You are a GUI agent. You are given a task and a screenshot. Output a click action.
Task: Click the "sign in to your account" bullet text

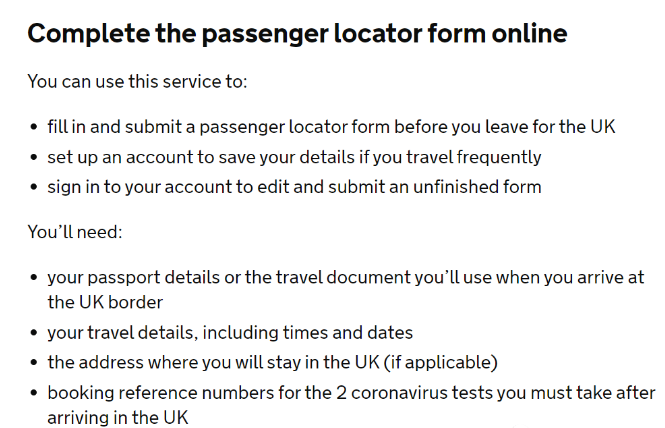coord(294,187)
